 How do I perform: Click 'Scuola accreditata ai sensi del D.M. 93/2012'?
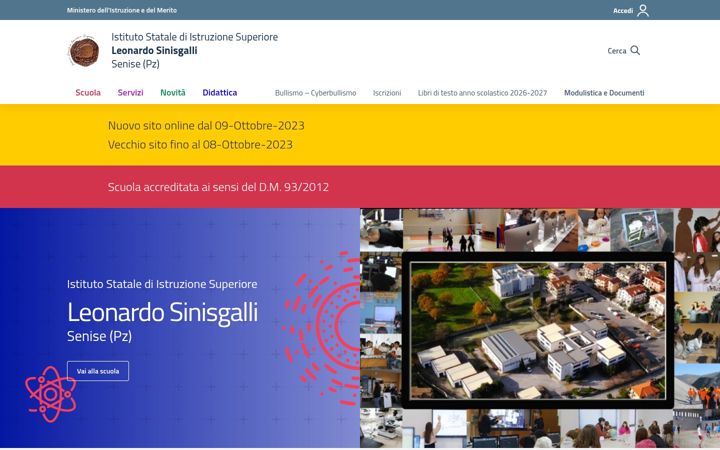tap(218, 187)
